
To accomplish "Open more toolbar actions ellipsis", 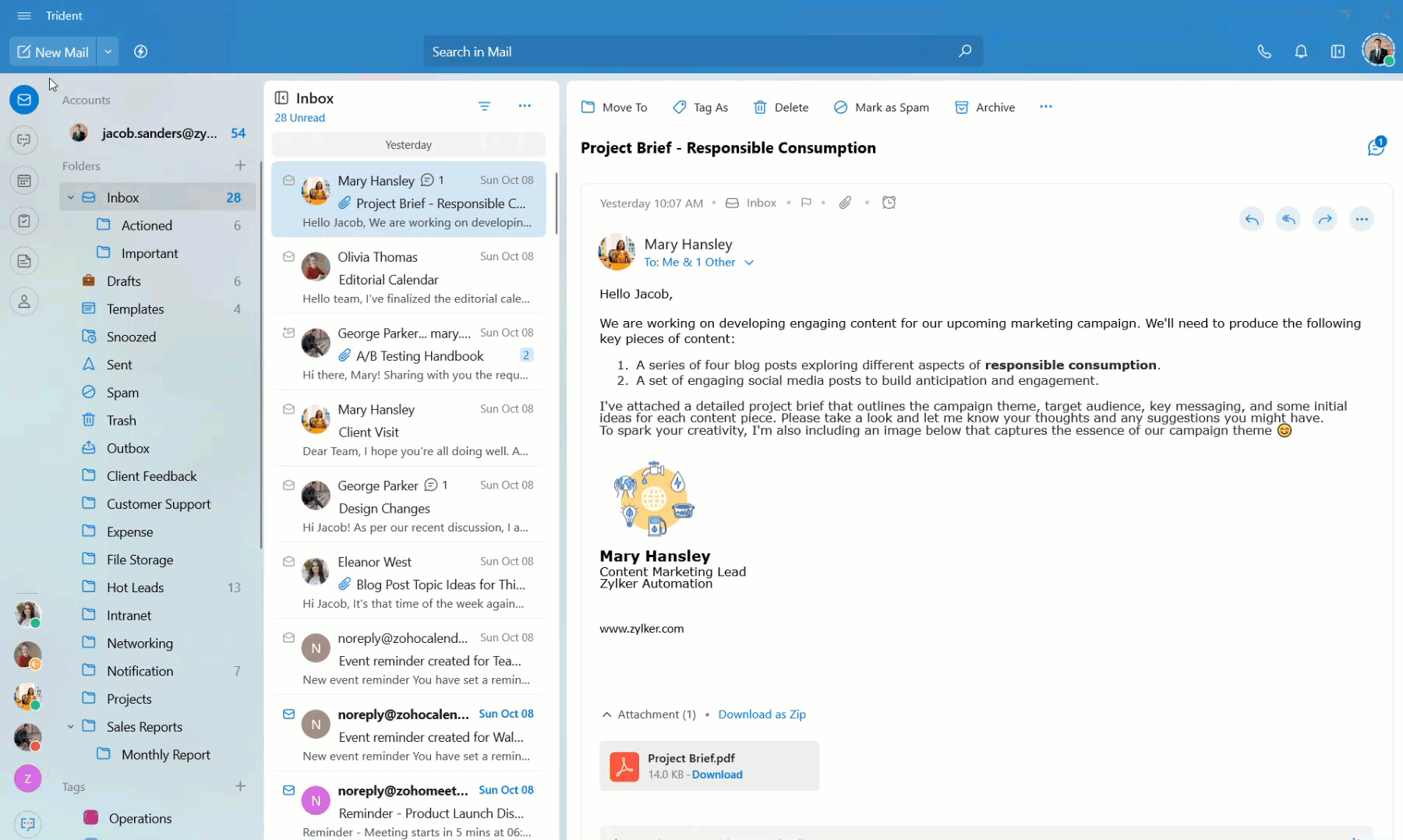I will point(1046,107).
